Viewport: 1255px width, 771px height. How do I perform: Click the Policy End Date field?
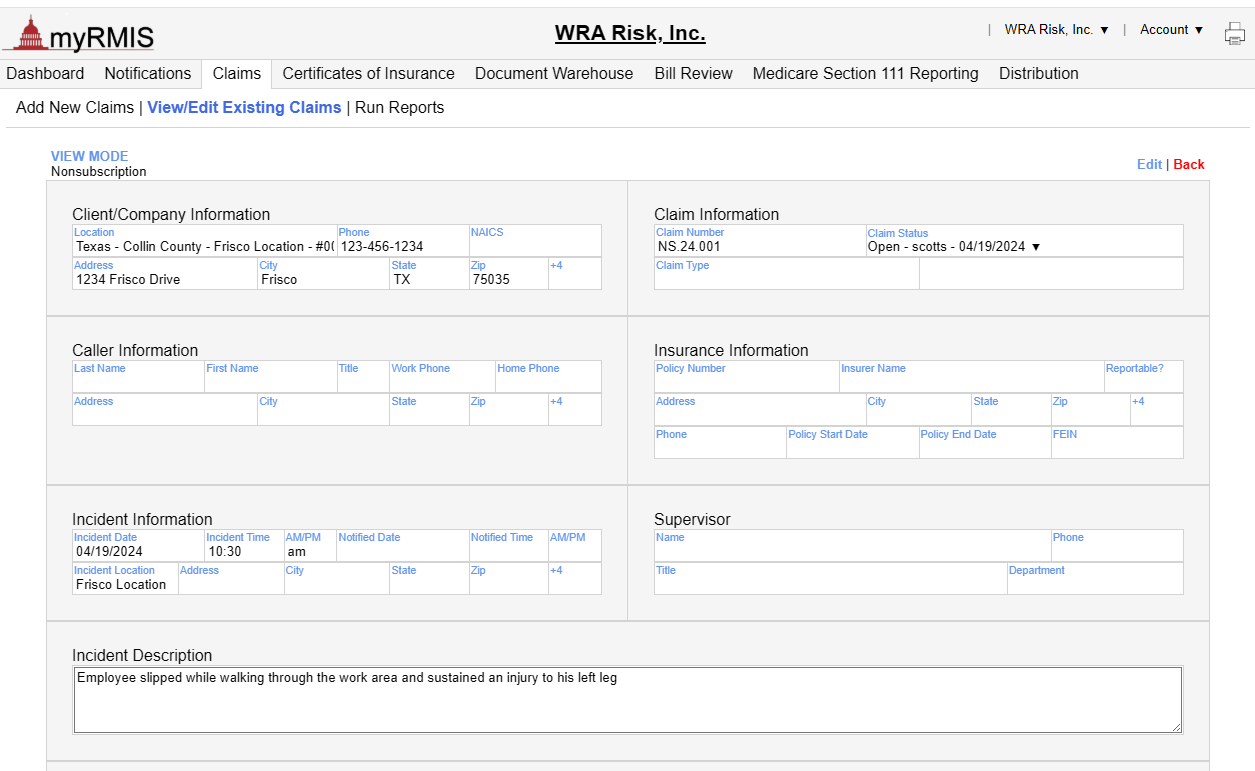[985, 443]
